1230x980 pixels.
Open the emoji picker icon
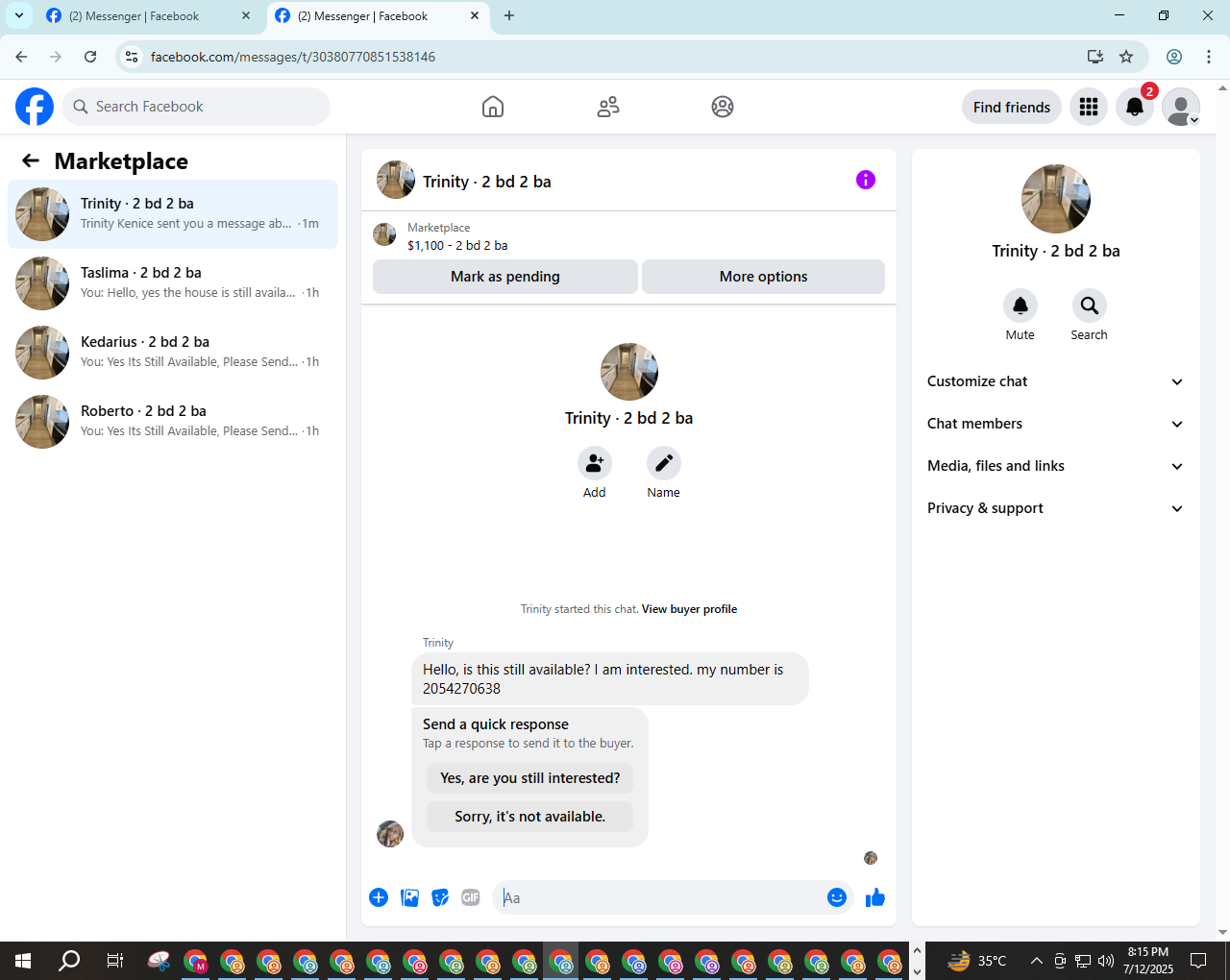(837, 897)
